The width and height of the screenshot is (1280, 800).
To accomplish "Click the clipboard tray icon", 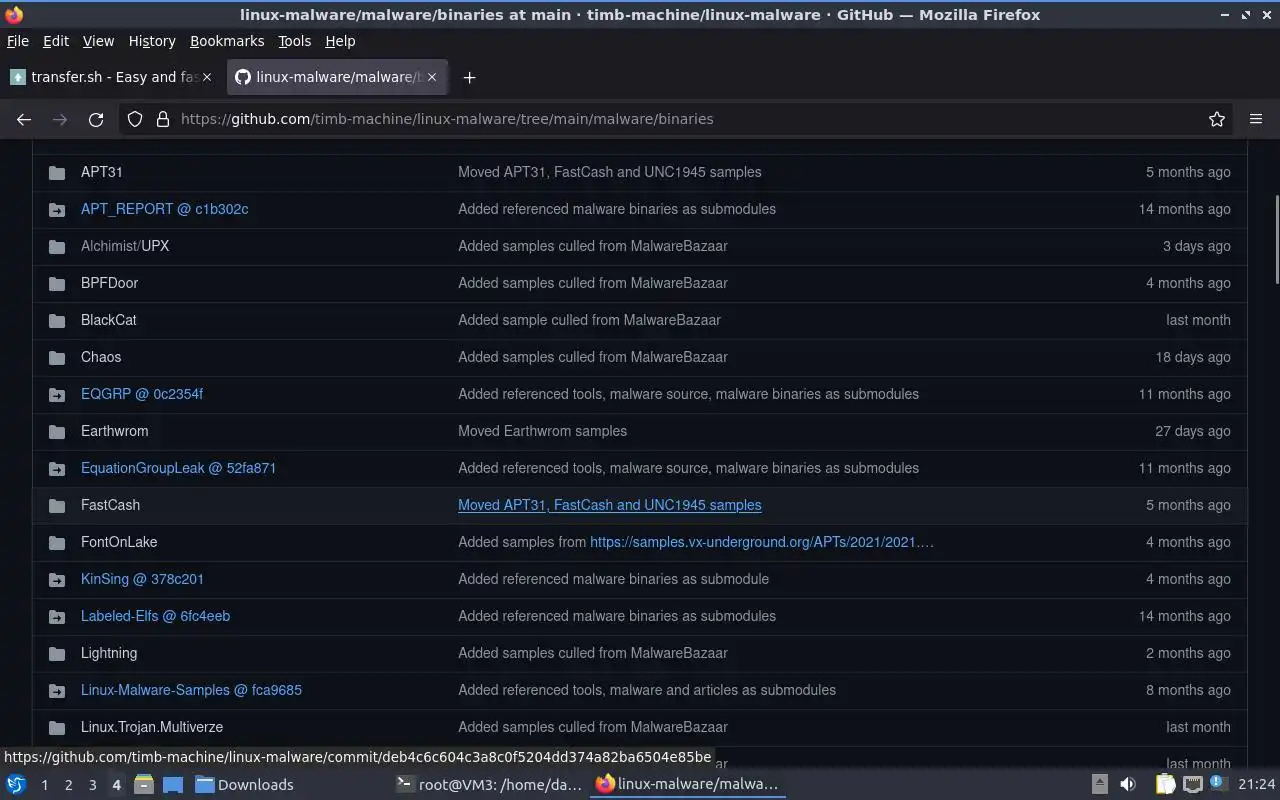I will [1165, 784].
